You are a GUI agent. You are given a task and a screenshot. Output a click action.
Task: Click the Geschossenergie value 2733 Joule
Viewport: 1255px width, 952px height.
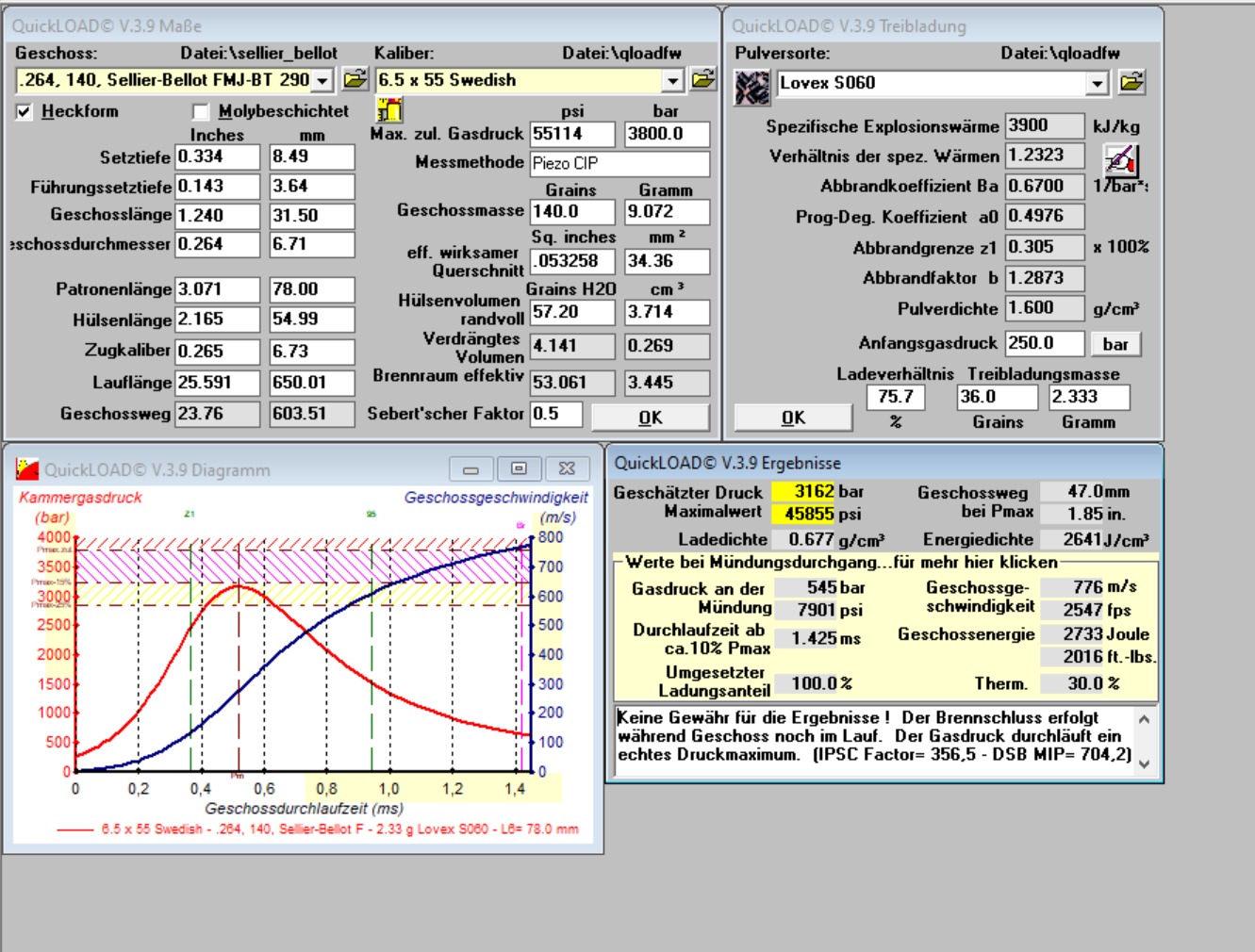[x=1072, y=633]
